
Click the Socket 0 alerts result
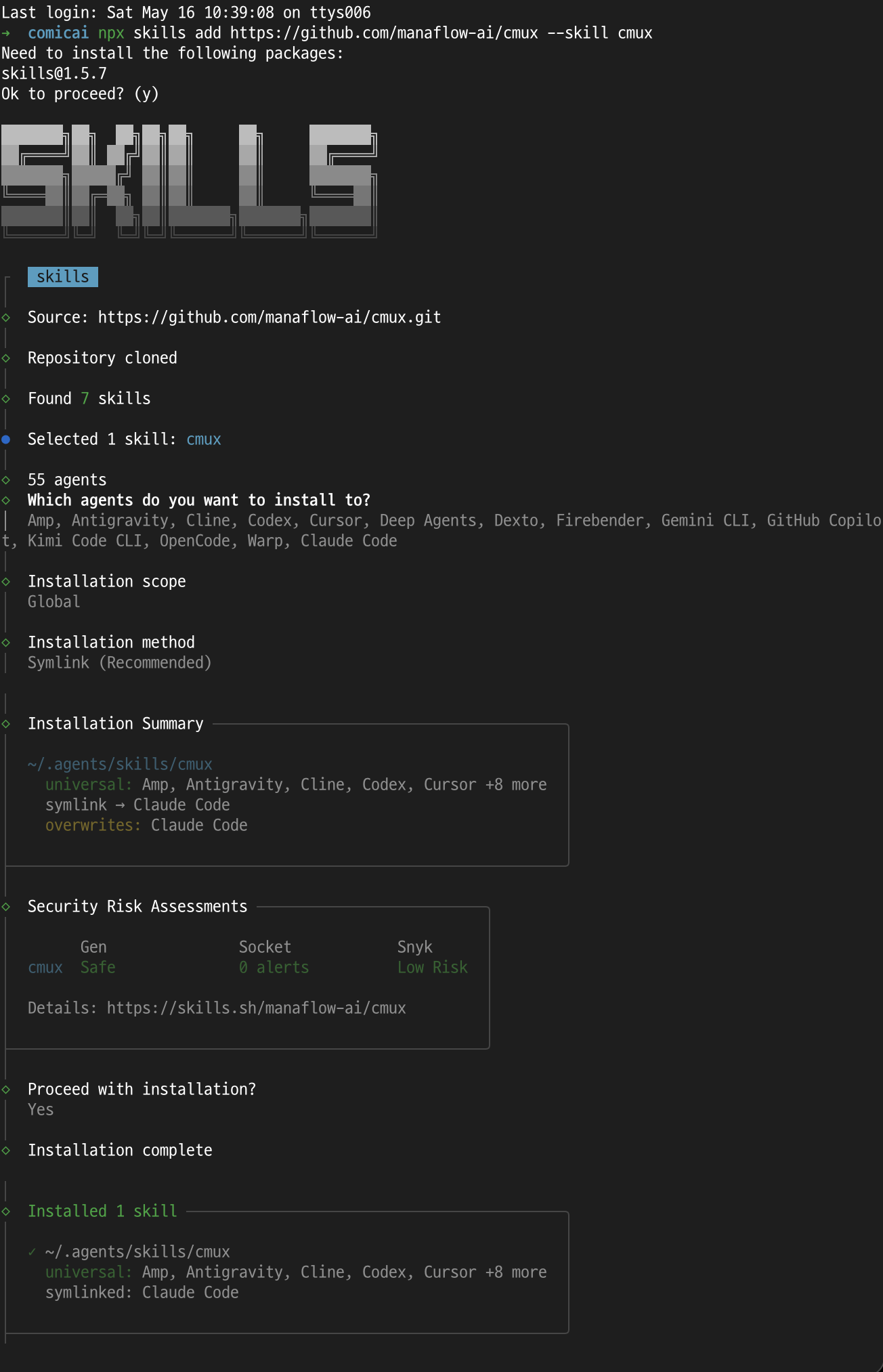[x=274, y=968]
